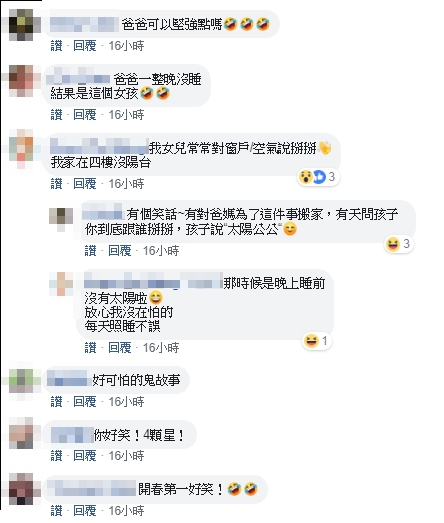Click the 16小時 timestamp under 你好笑！4顆星！
This screenshot has width=444, height=523.
click(x=126, y=456)
